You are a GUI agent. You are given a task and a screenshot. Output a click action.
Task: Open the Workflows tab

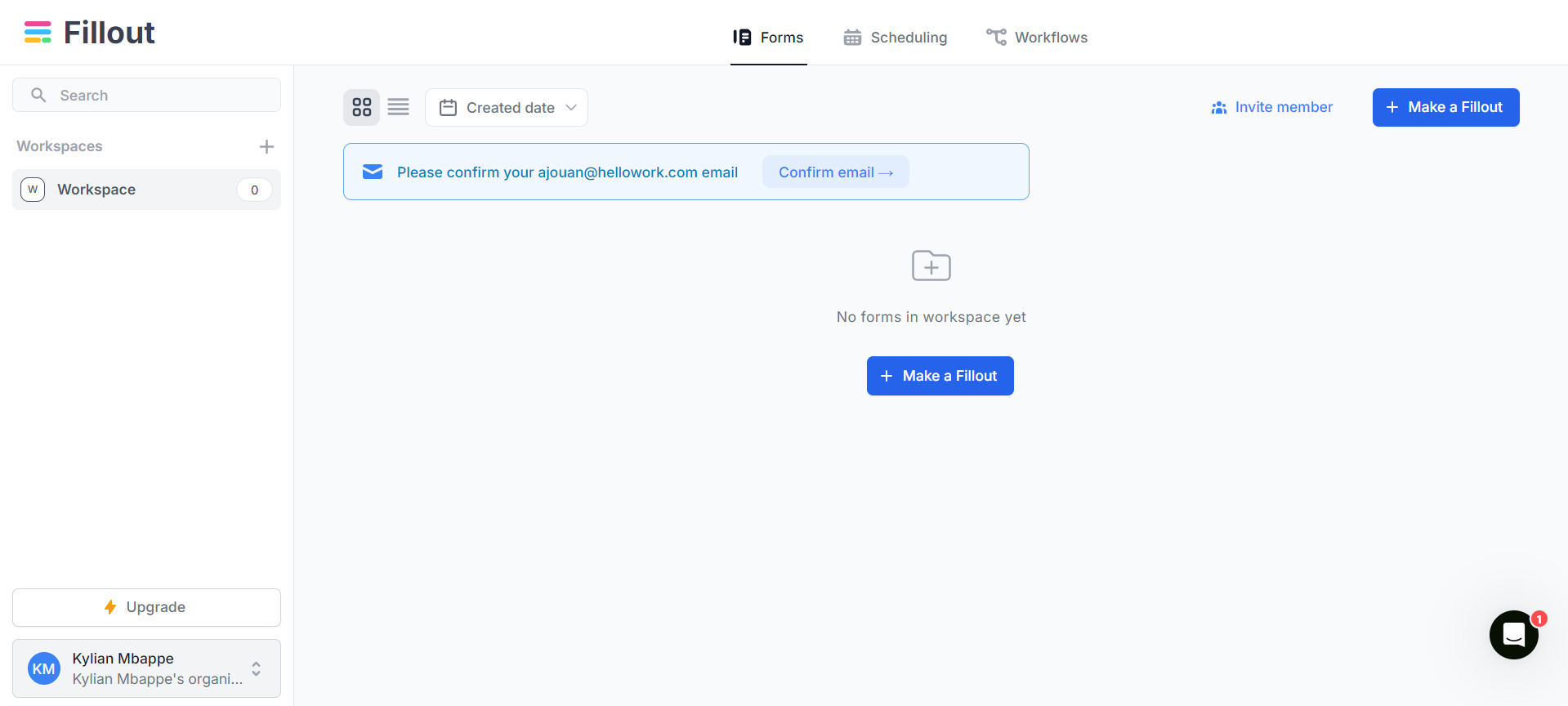coord(1037,37)
